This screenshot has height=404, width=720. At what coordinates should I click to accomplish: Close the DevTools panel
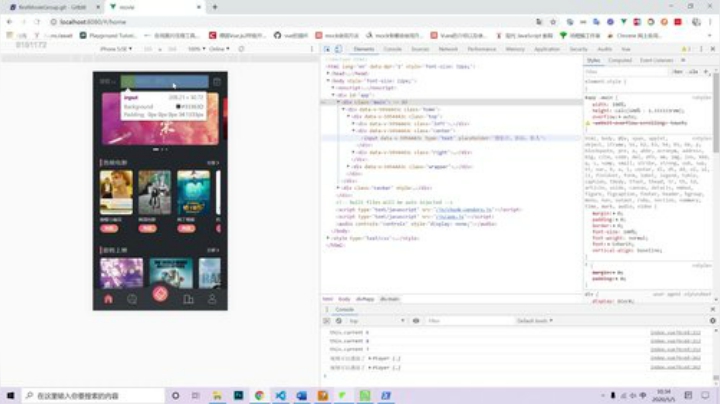713,49
